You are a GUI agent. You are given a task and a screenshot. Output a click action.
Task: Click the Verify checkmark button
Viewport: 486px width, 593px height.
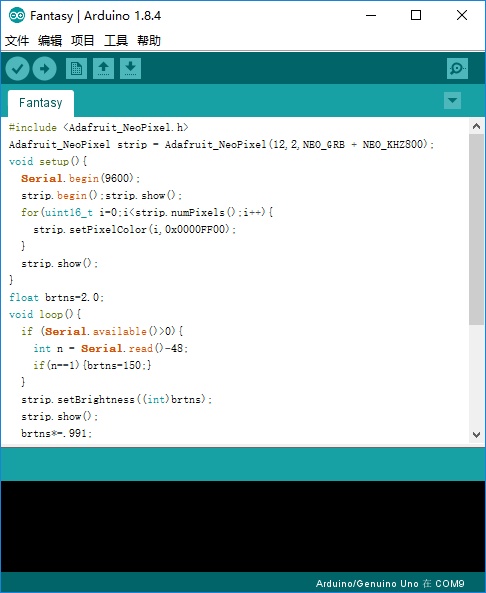pyautogui.click(x=17, y=68)
